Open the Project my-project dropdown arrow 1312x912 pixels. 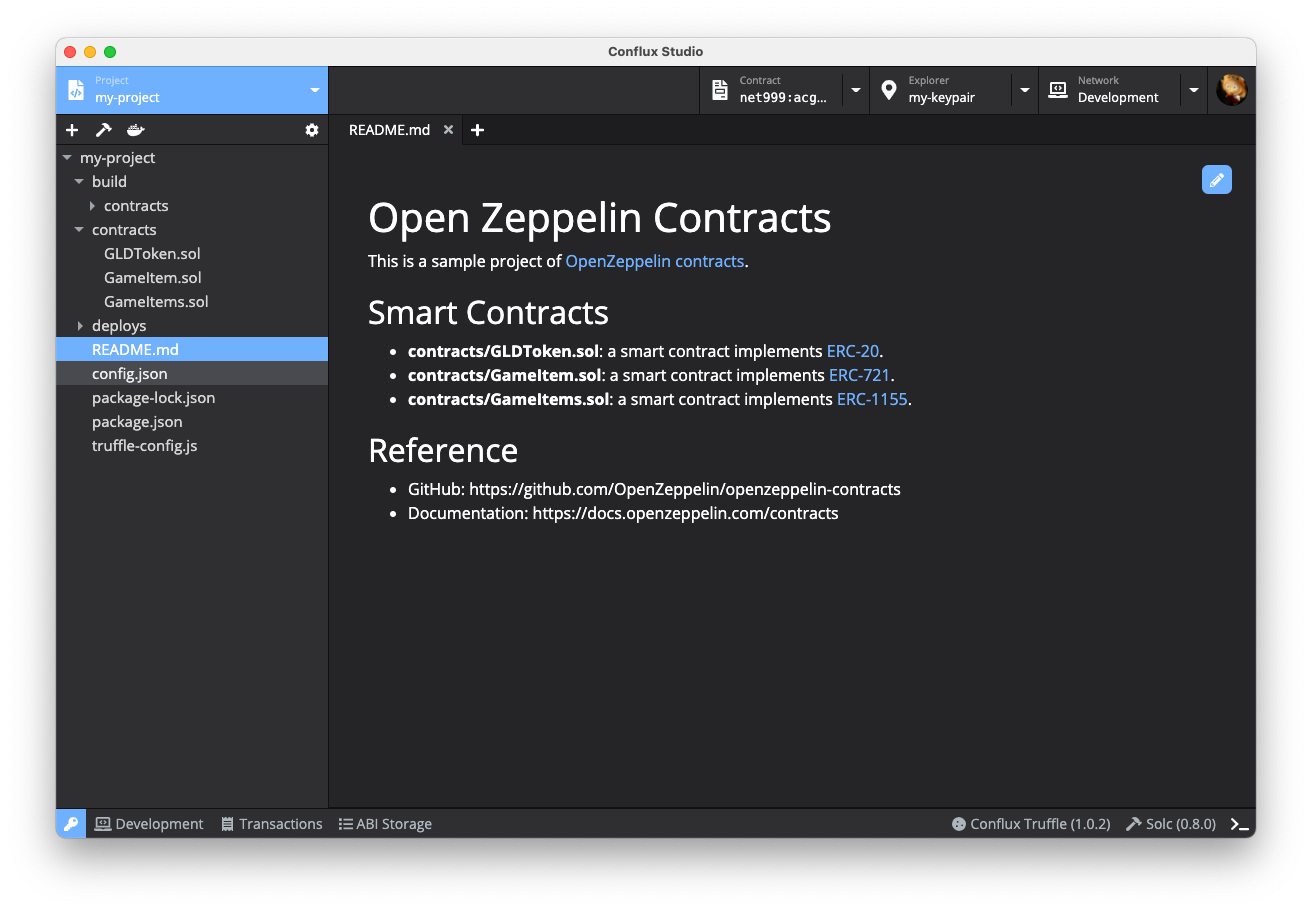coord(315,90)
